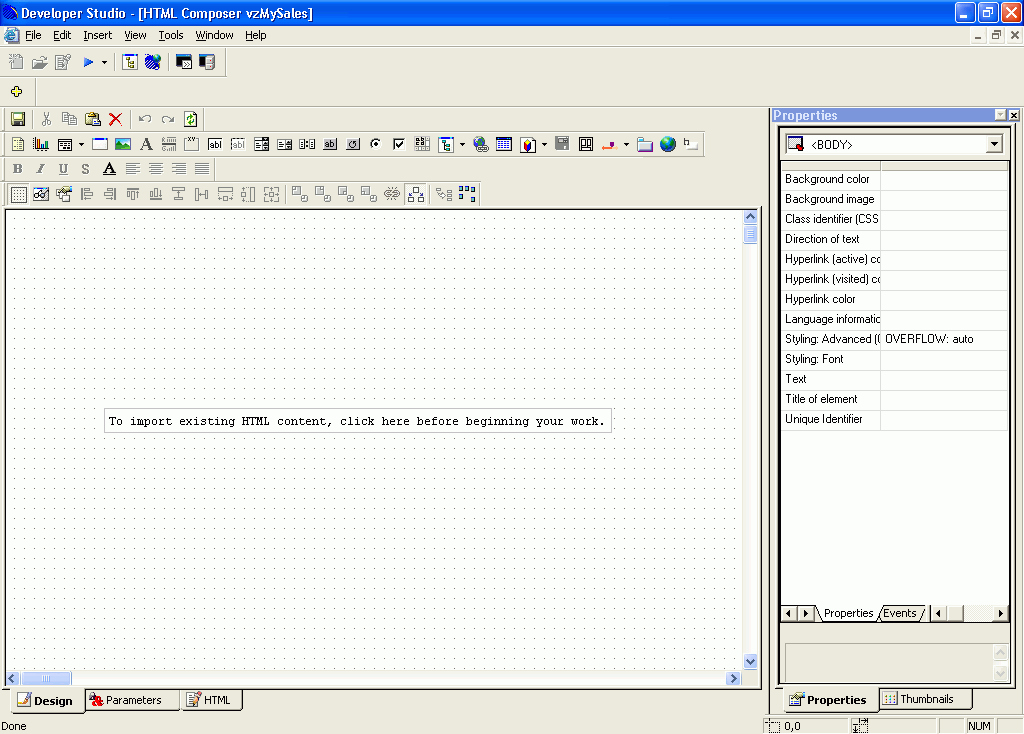The width and height of the screenshot is (1024, 734).
Task: Click the blue Run arrow icon
Action: 88,62
